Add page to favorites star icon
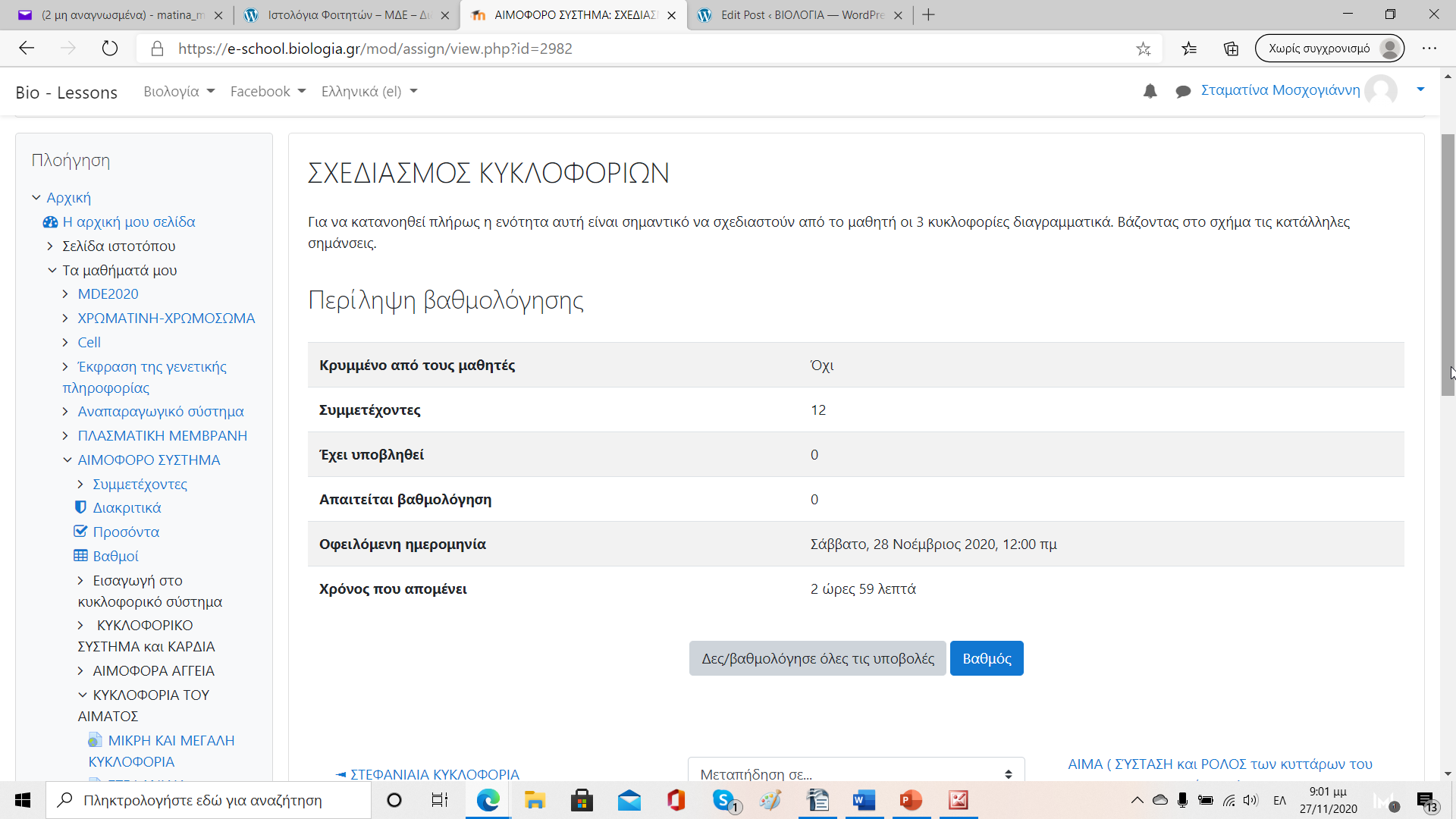Screen dimensions: 1456x819 [x=1144, y=49]
